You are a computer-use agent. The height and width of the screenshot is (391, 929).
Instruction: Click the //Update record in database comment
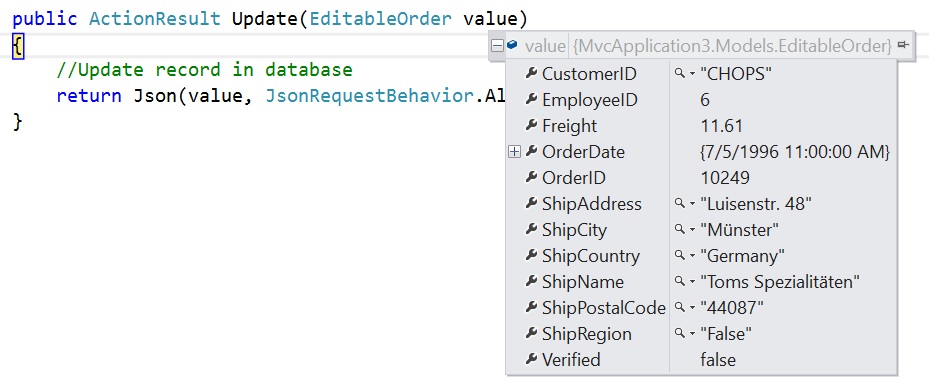pyautogui.click(x=204, y=70)
